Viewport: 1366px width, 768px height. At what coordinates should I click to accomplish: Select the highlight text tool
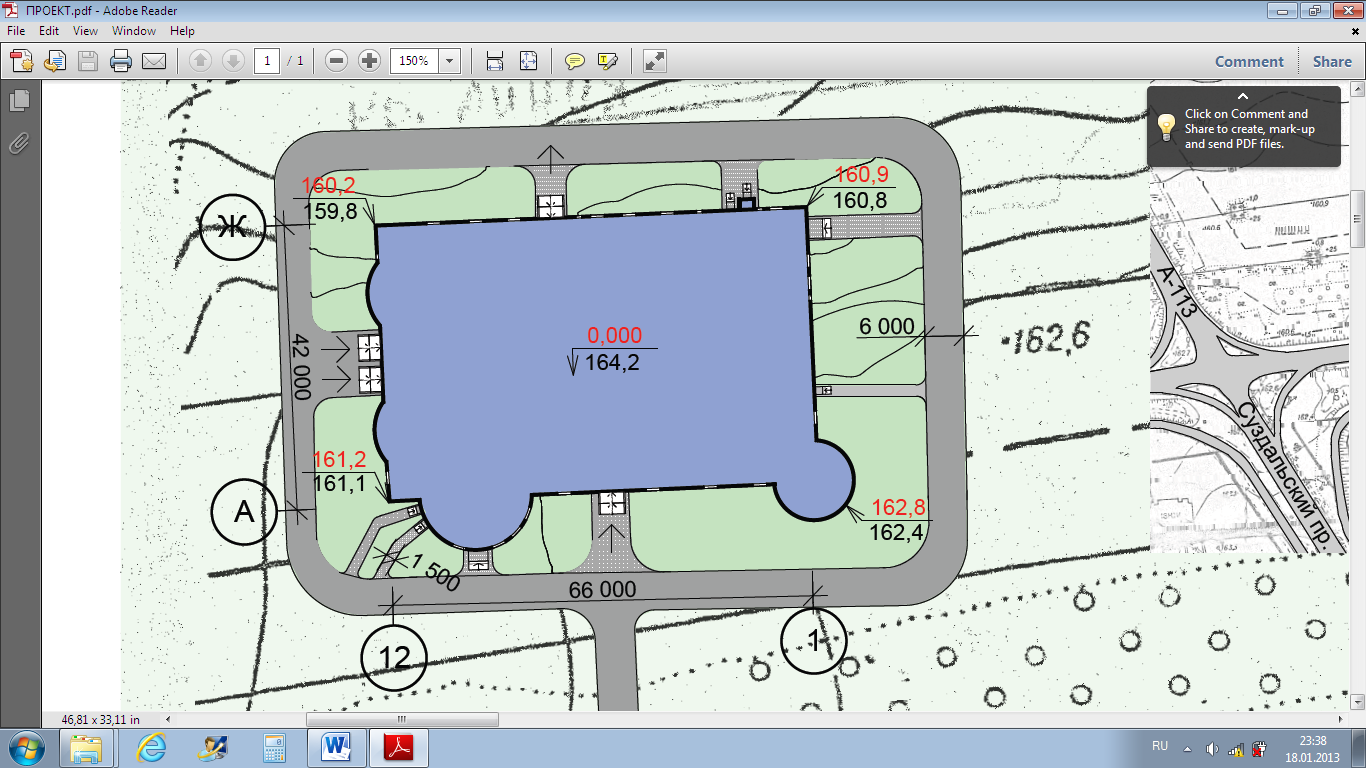point(608,61)
